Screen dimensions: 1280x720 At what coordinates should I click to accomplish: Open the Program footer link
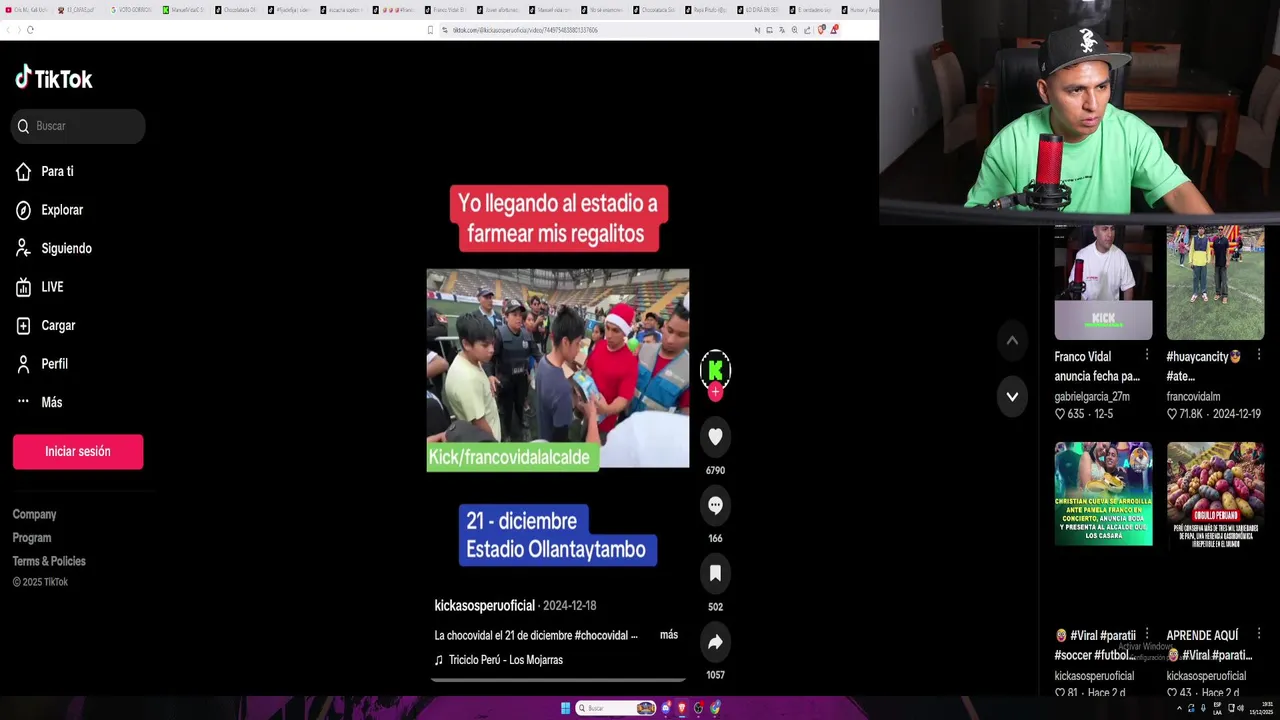point(32,538)
